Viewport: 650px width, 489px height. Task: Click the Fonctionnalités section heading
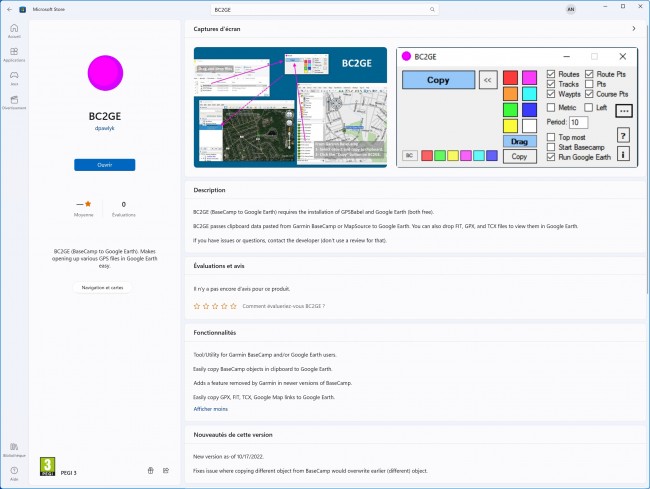214,333
